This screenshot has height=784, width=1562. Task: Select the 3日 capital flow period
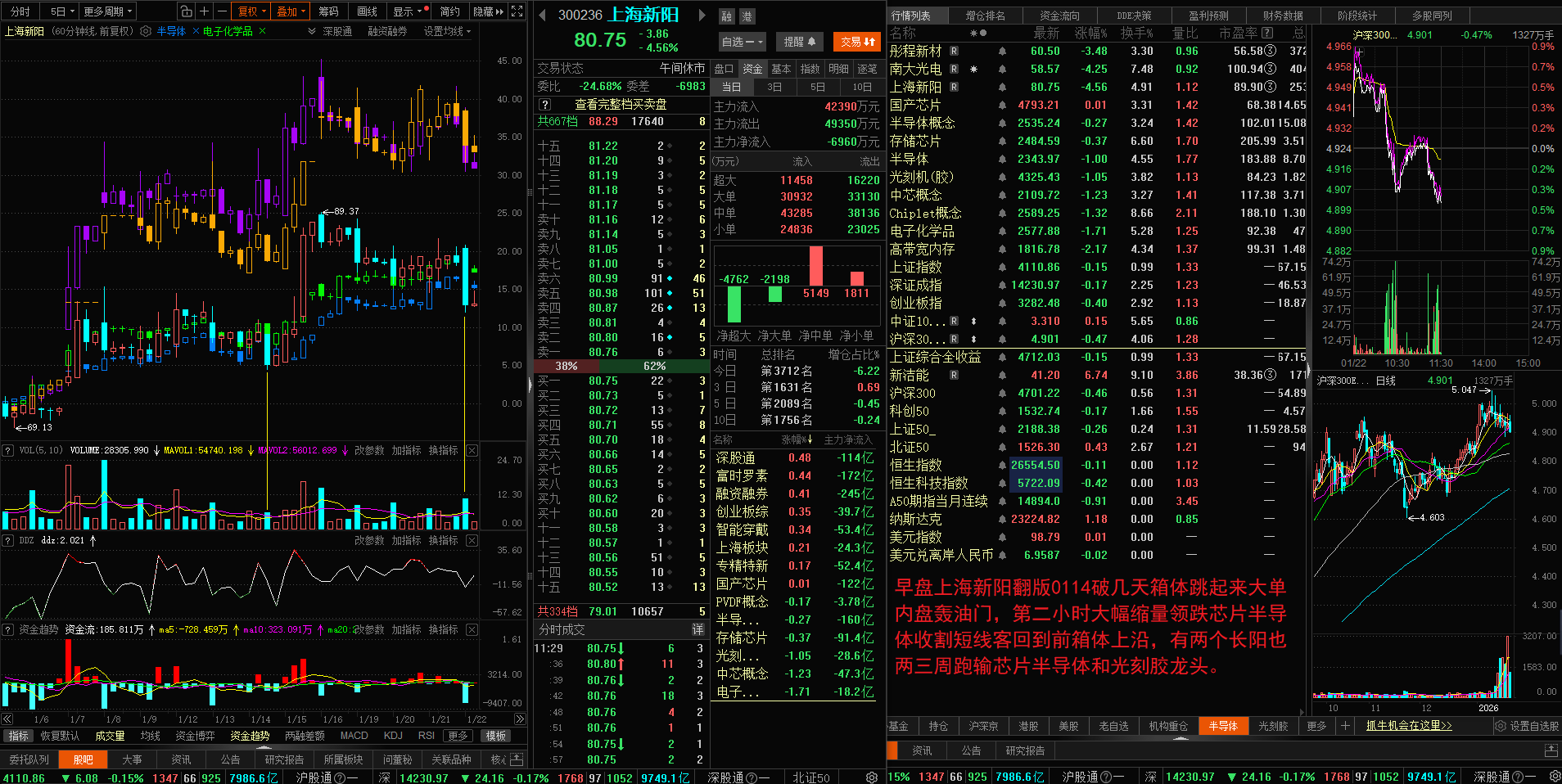coord(774,87)
